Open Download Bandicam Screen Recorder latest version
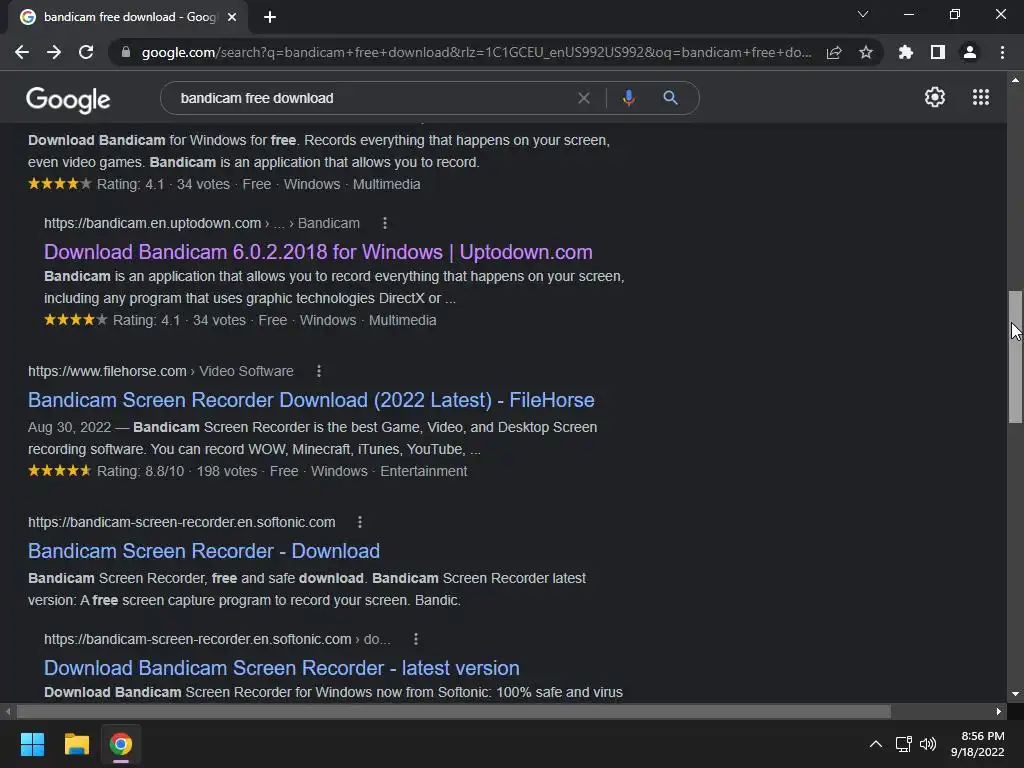The image size is (1024, 768). click(281, 667)
